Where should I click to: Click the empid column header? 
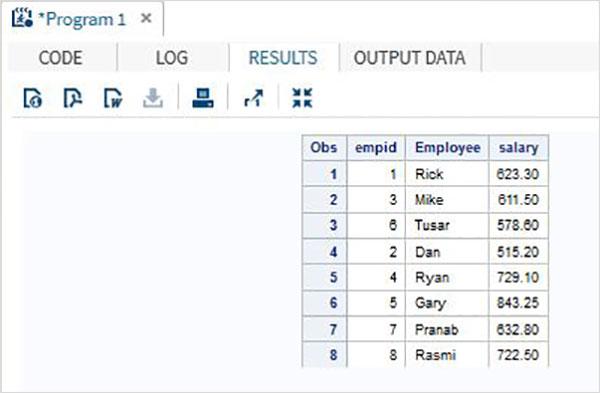tap(376, 148)
